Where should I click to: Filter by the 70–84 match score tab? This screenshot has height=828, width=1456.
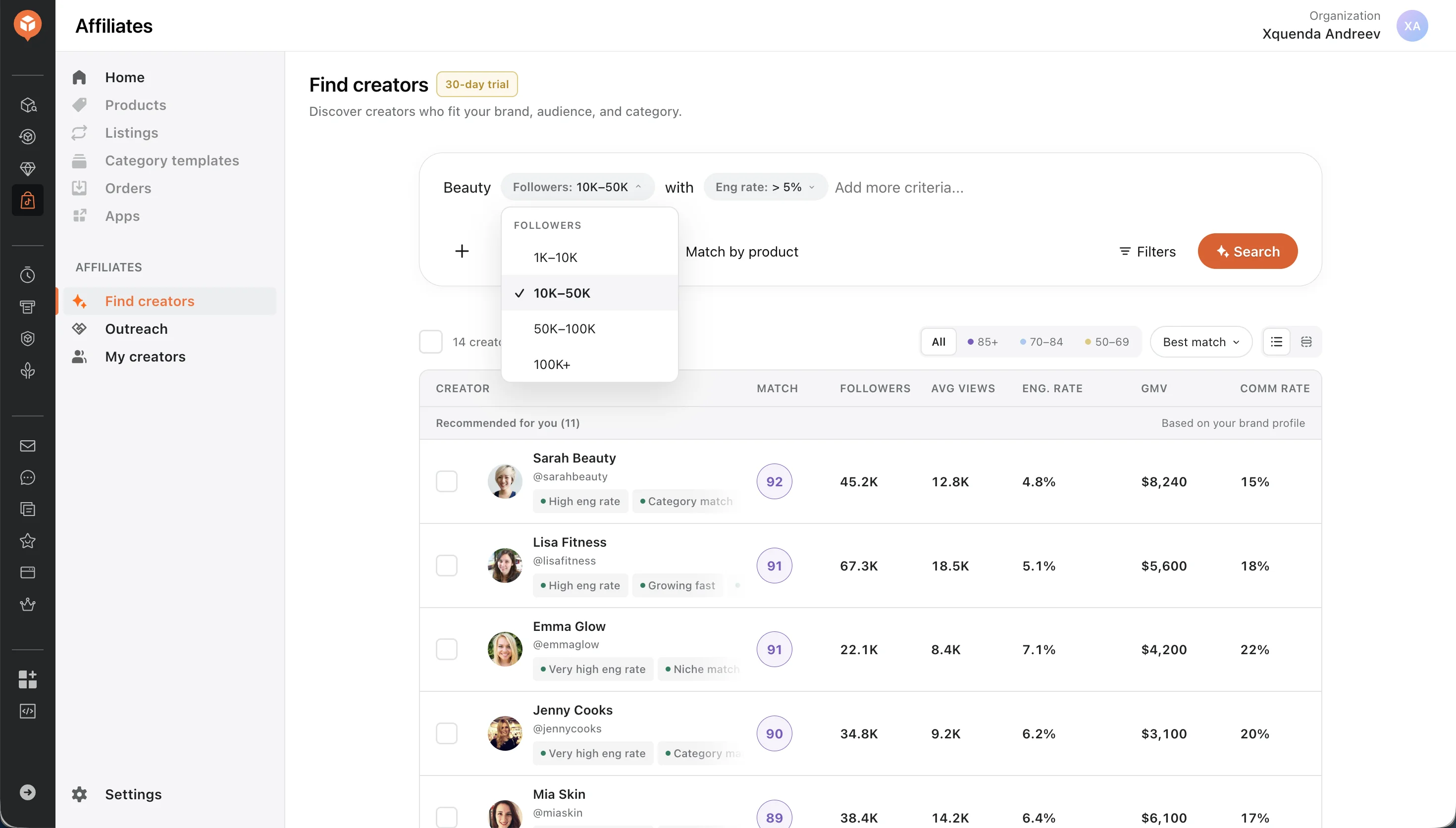point(1041,342)
